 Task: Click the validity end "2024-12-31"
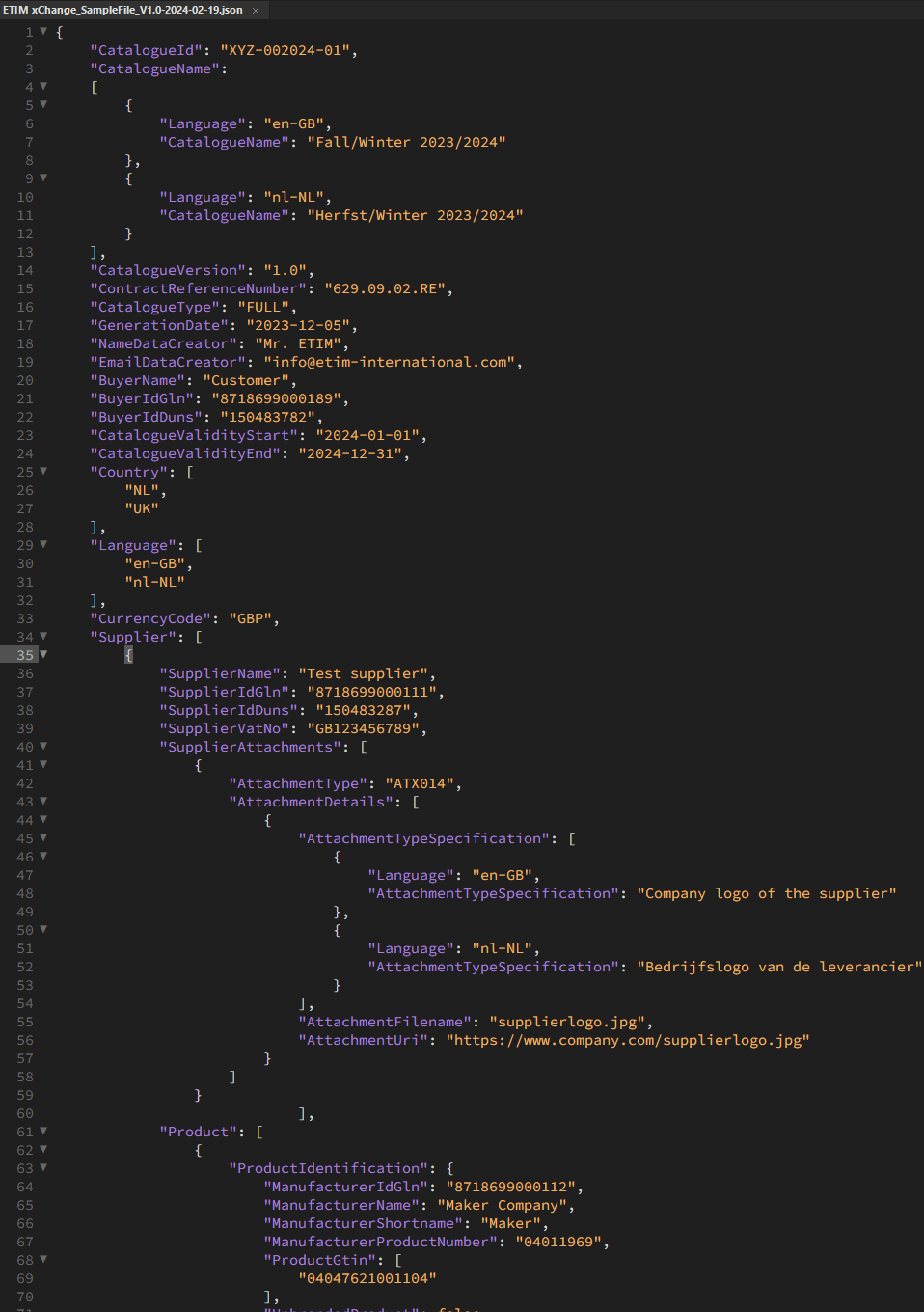pos(350,453)
